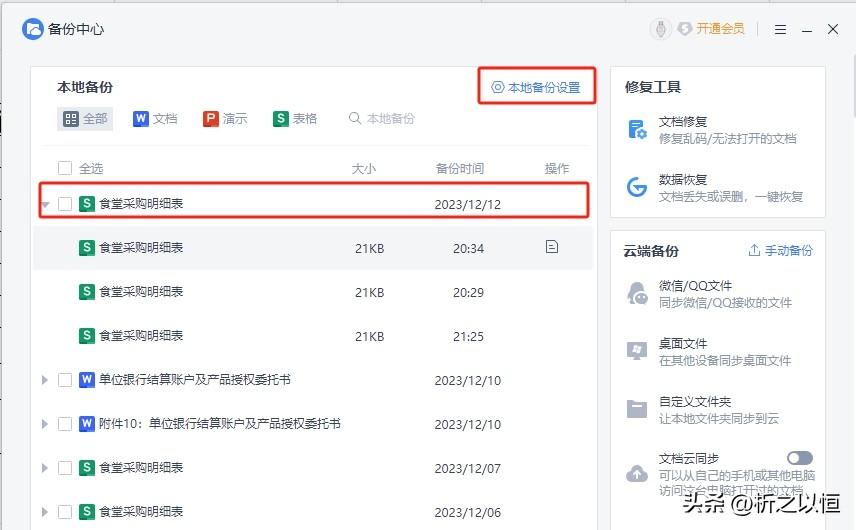Collapse the 食堂采购明细表 2023/12/12 group
Viewport: 856px width, 530px height.
pos(46,205)
